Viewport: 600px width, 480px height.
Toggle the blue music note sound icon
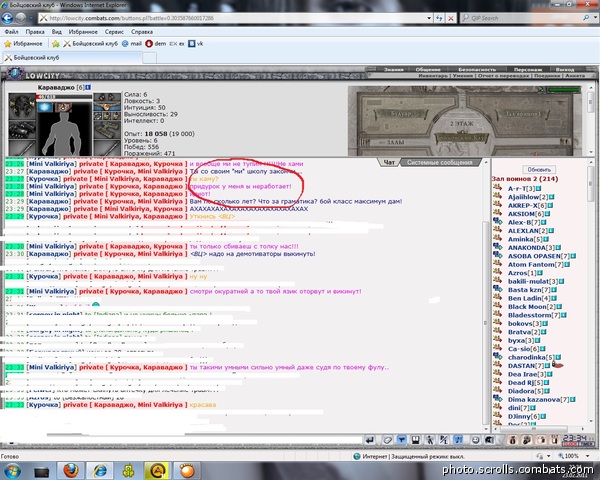(458, 440)
